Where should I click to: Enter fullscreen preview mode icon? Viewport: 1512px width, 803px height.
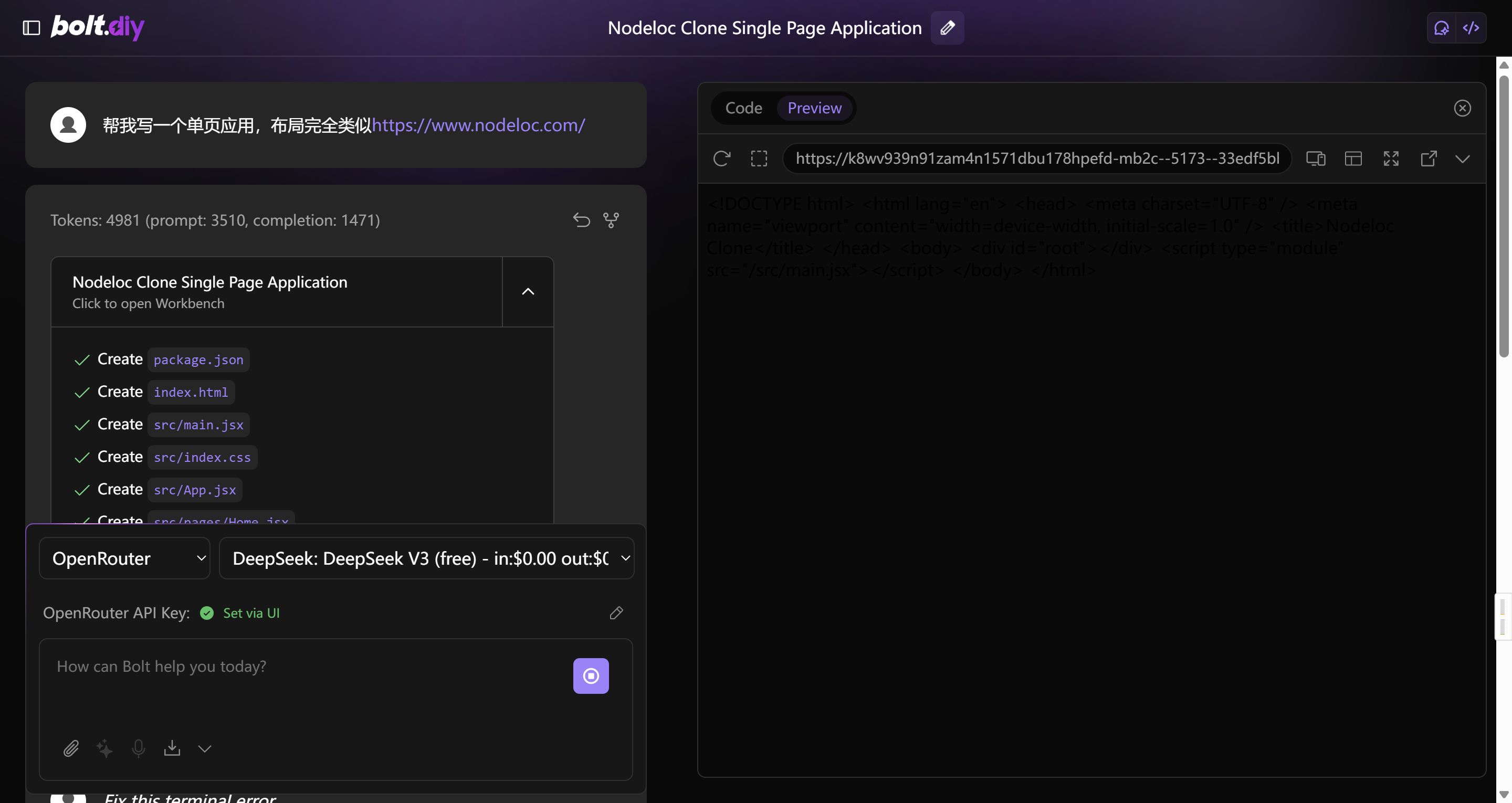pyautogui.click(x=1391, y=159)
